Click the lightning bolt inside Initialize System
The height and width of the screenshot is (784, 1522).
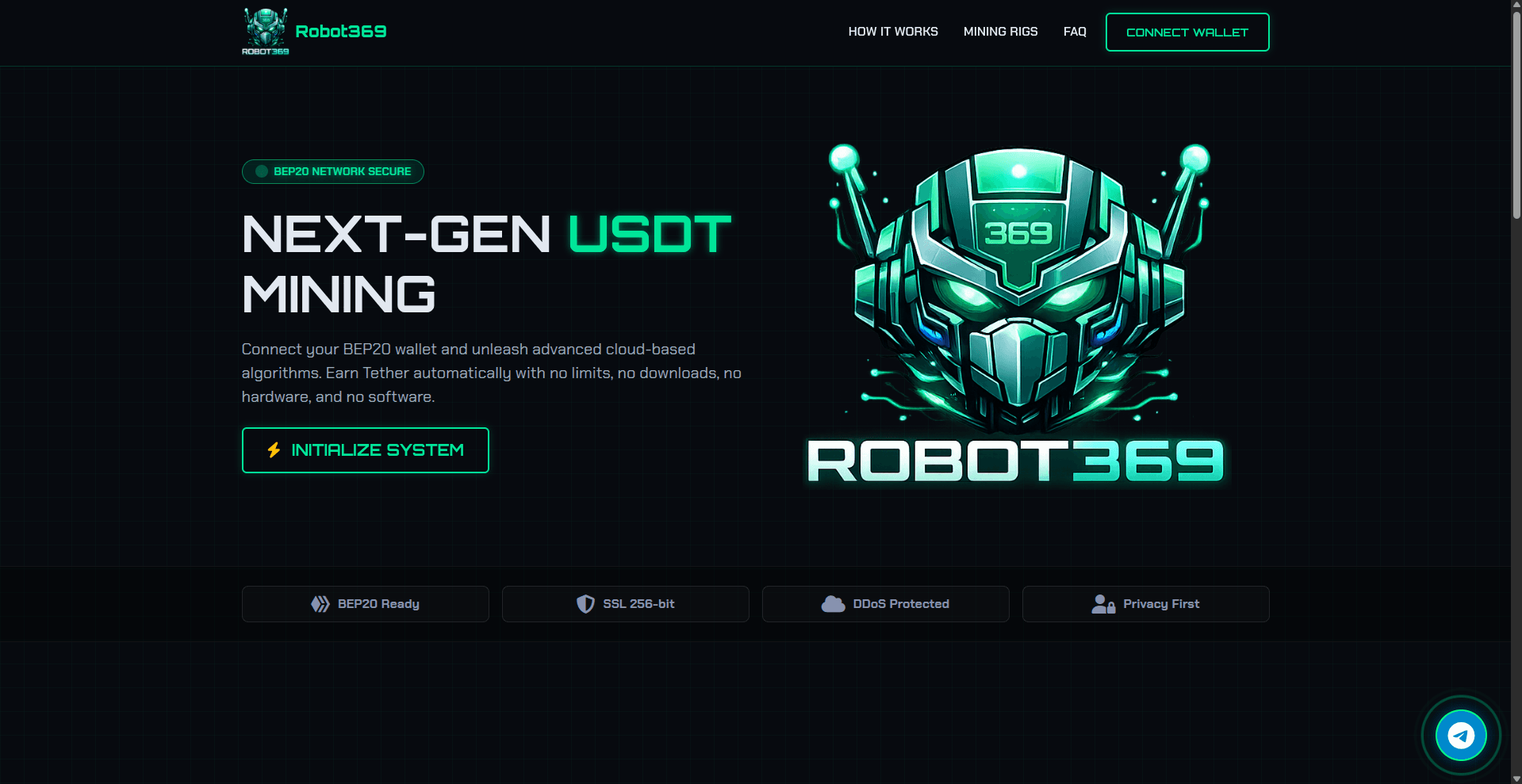tap(274, 449)
